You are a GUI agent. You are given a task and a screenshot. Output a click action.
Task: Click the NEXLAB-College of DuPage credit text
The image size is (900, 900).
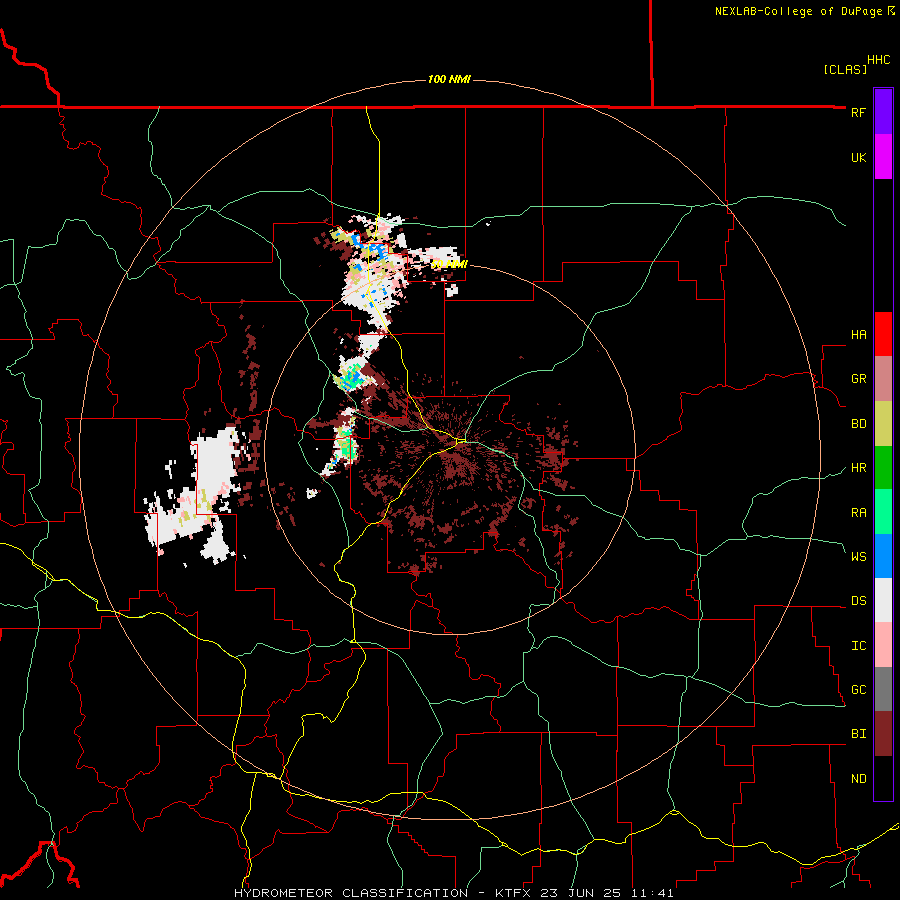798,11
